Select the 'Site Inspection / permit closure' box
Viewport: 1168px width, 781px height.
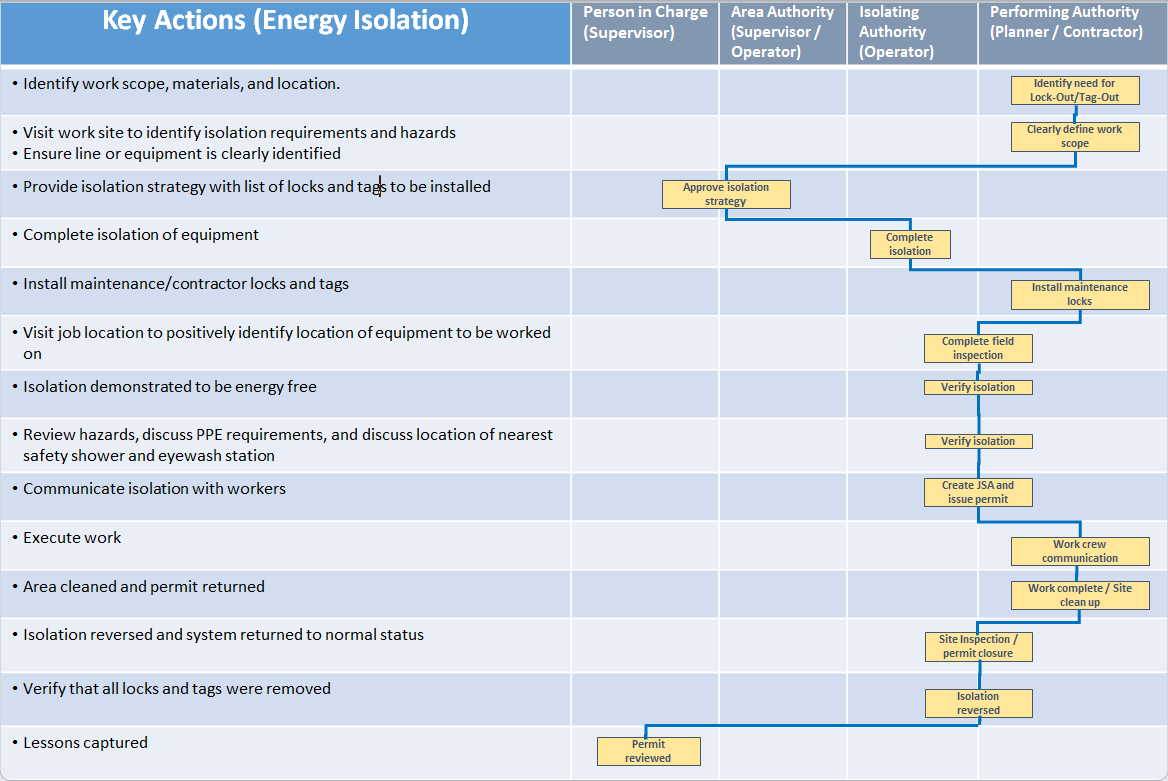pos(977,647)
